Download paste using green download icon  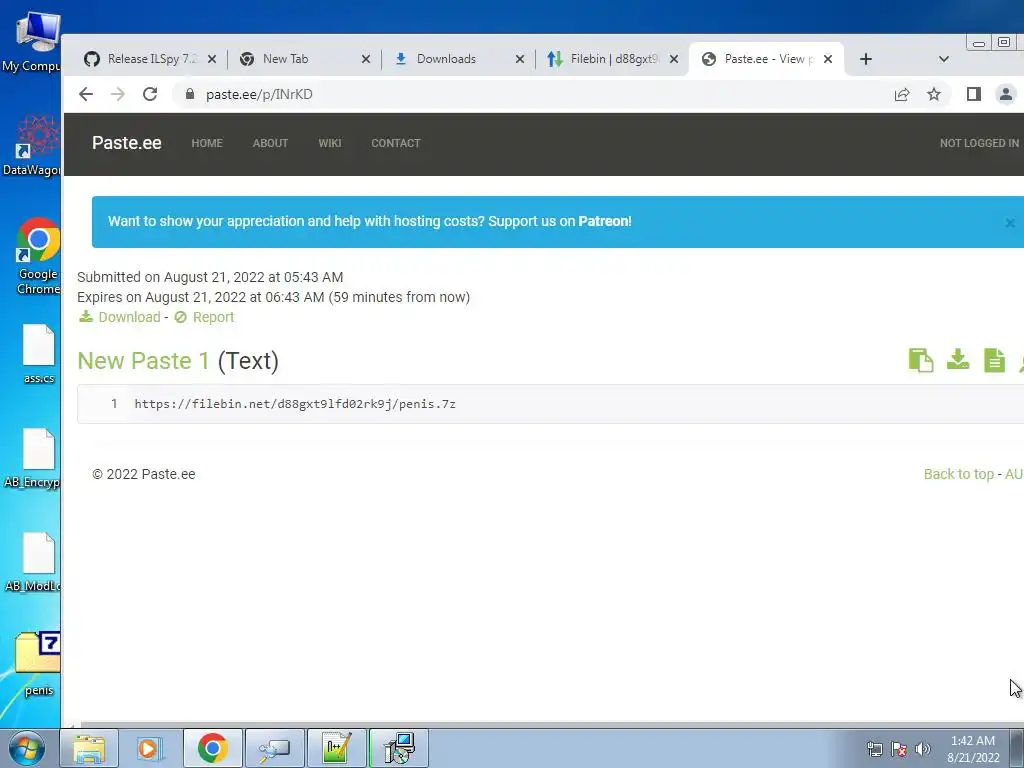958,359
